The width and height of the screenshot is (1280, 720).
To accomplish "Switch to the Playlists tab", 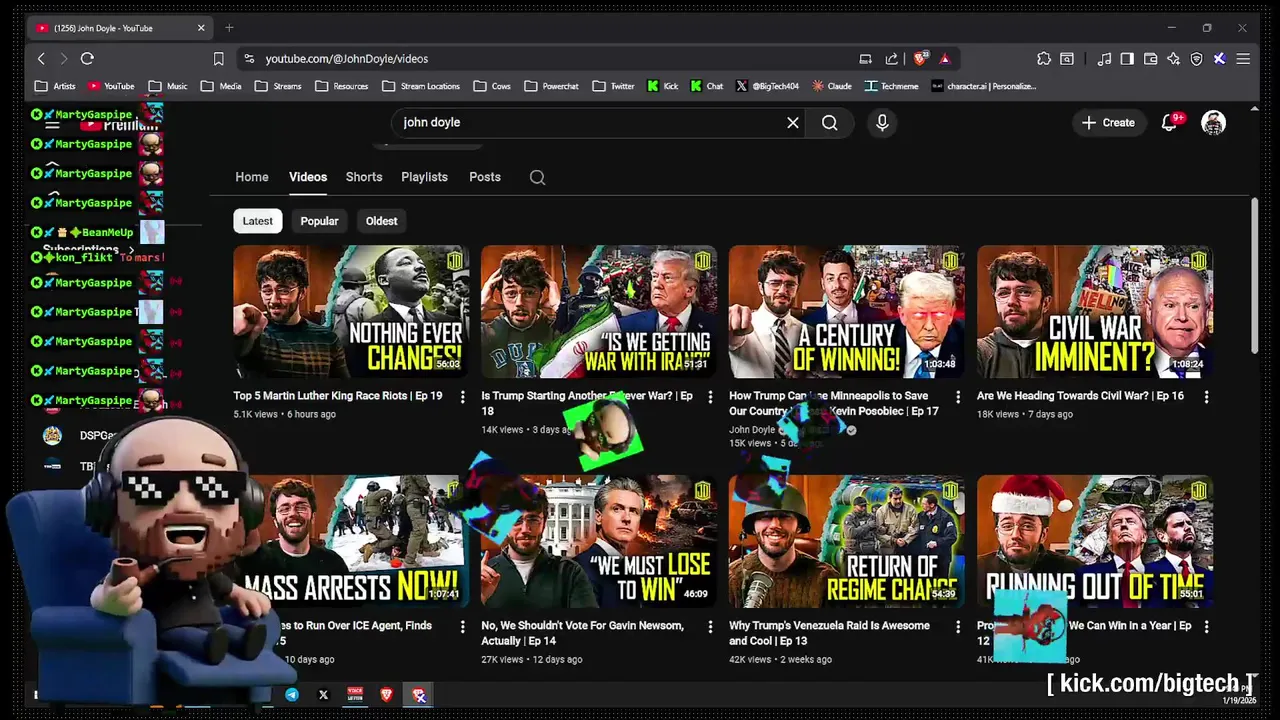I will coord(424,177).
